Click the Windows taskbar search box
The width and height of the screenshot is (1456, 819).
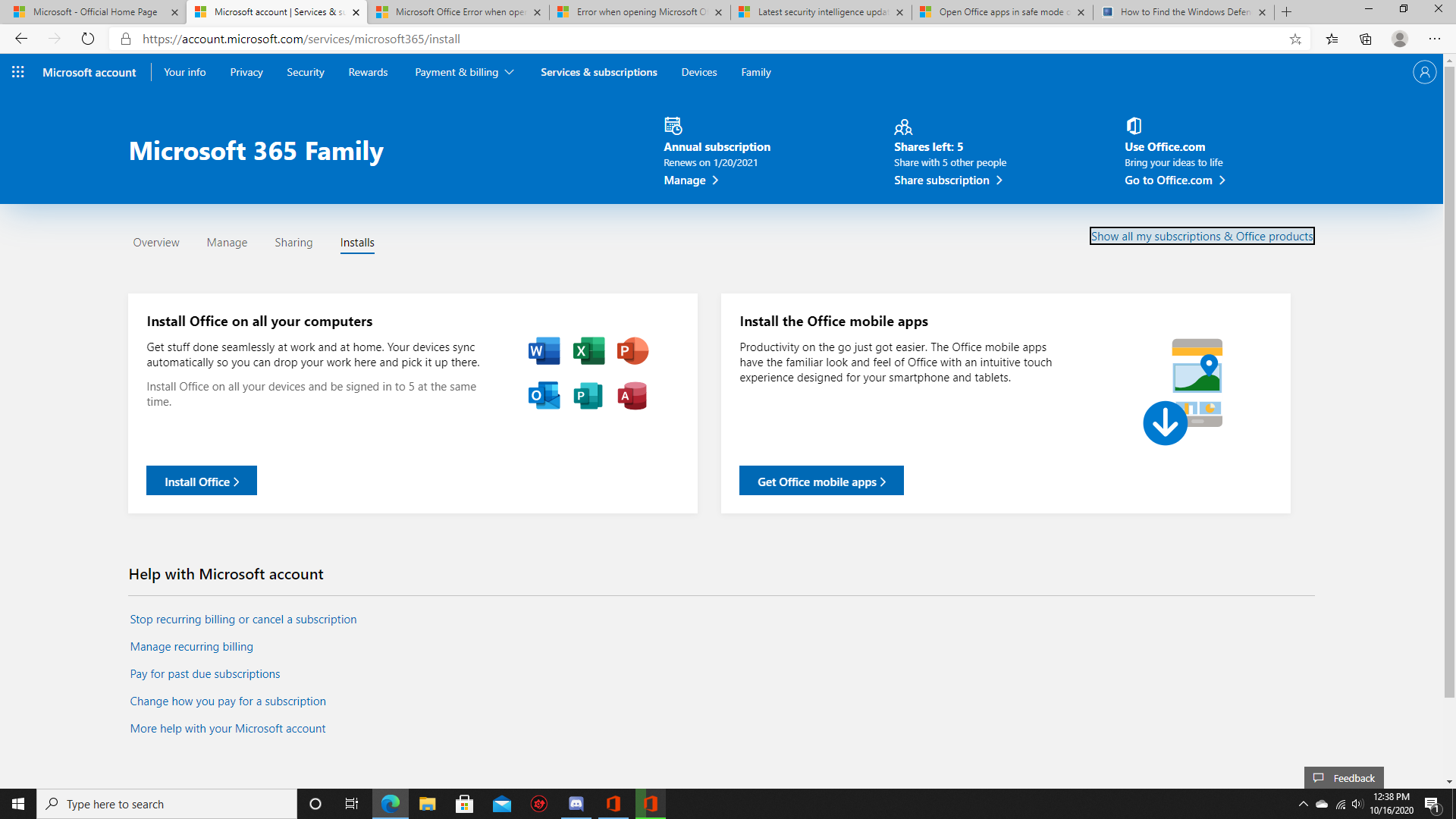coord(167,804)
